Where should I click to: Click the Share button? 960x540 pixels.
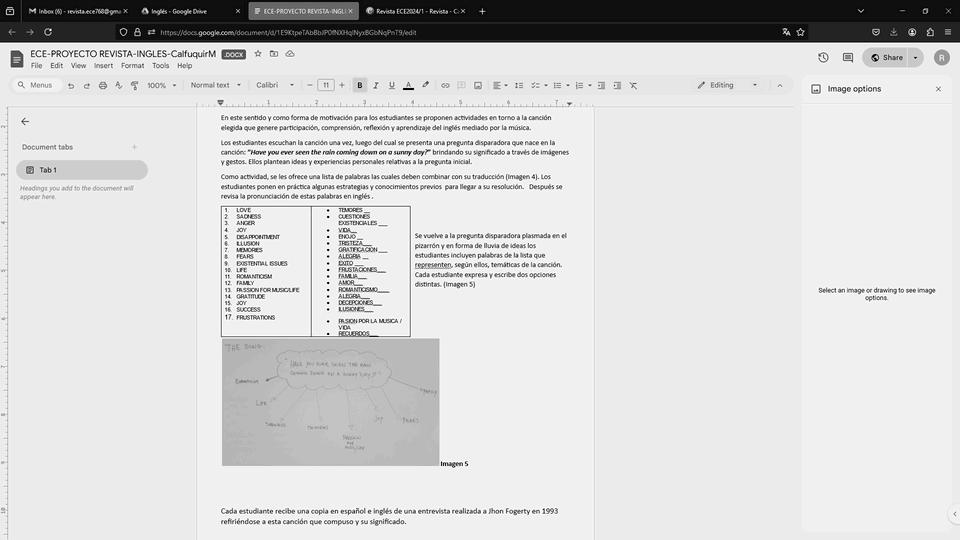point(887,58)
